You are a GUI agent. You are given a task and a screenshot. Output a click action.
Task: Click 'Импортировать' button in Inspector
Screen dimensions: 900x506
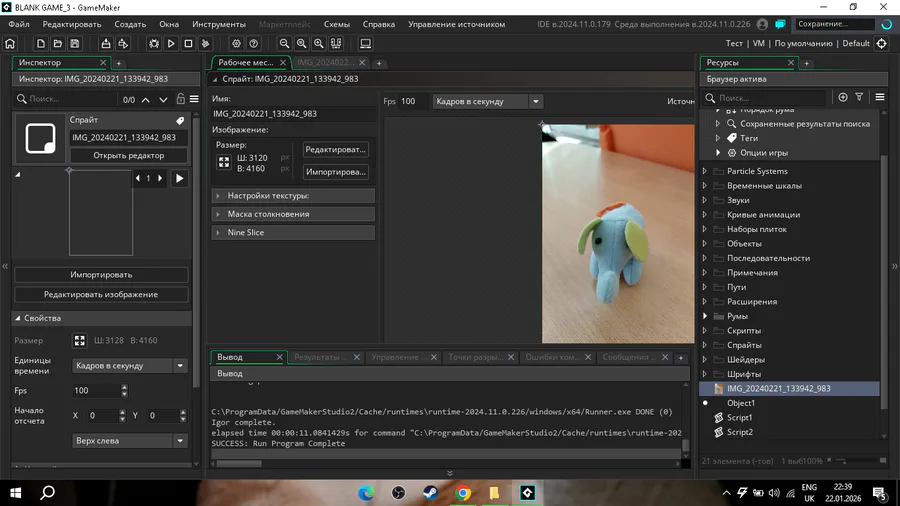[x=101, y=275]
